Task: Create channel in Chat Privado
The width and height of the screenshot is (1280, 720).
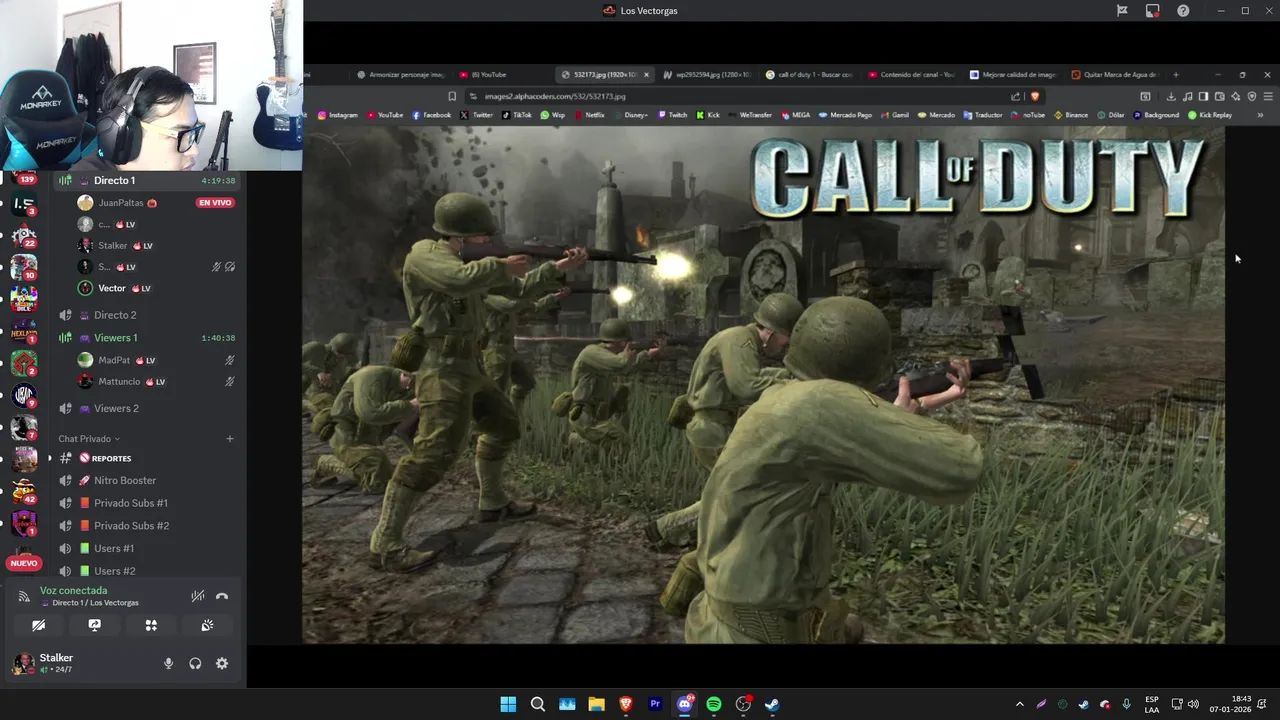Action: coord(230,439)
